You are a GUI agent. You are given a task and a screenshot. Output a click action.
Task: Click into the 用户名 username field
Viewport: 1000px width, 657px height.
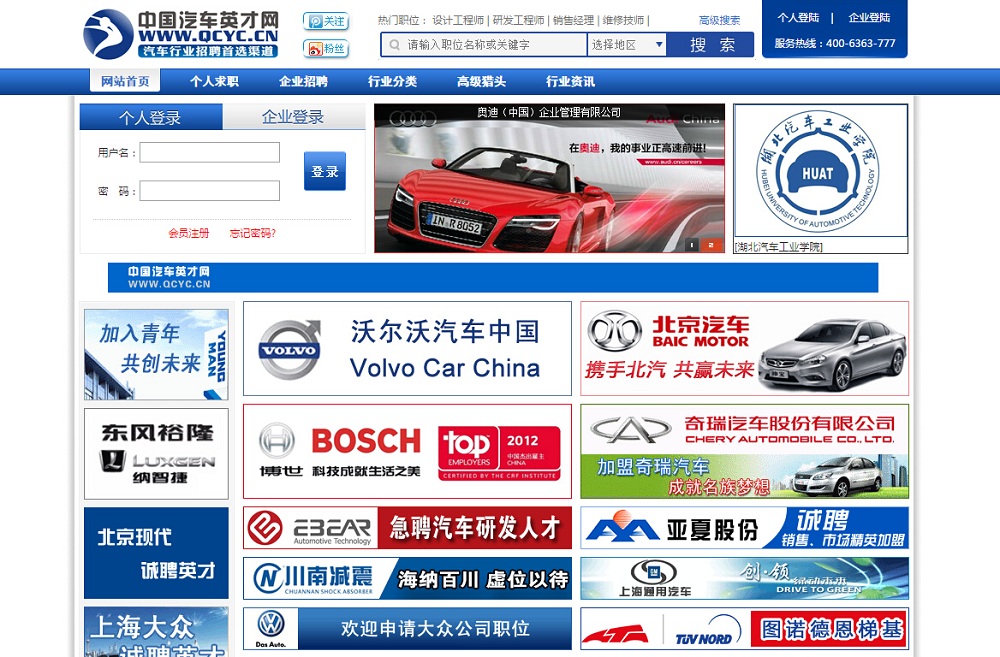210,152
